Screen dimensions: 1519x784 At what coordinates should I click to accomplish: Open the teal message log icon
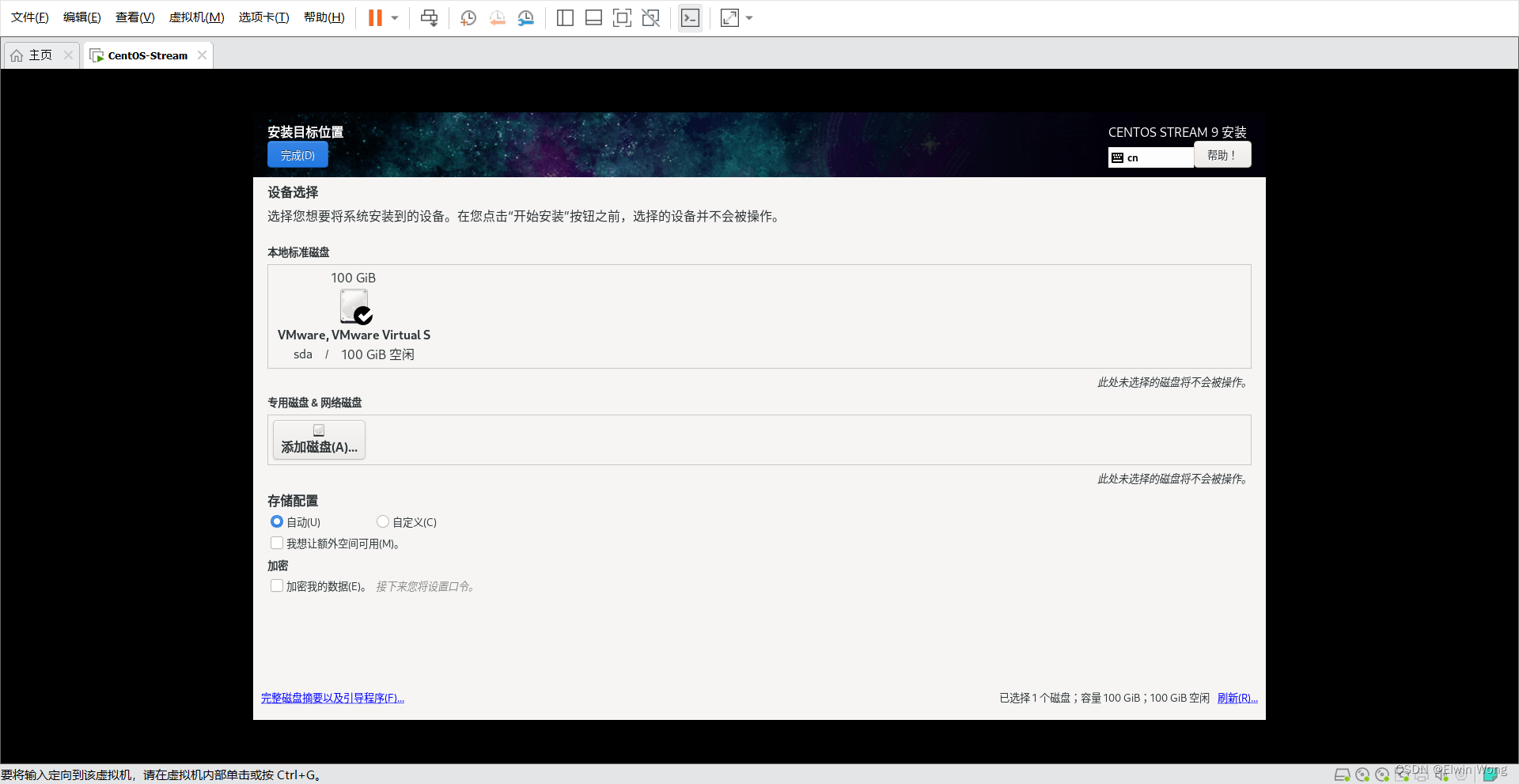(1491, 775)
